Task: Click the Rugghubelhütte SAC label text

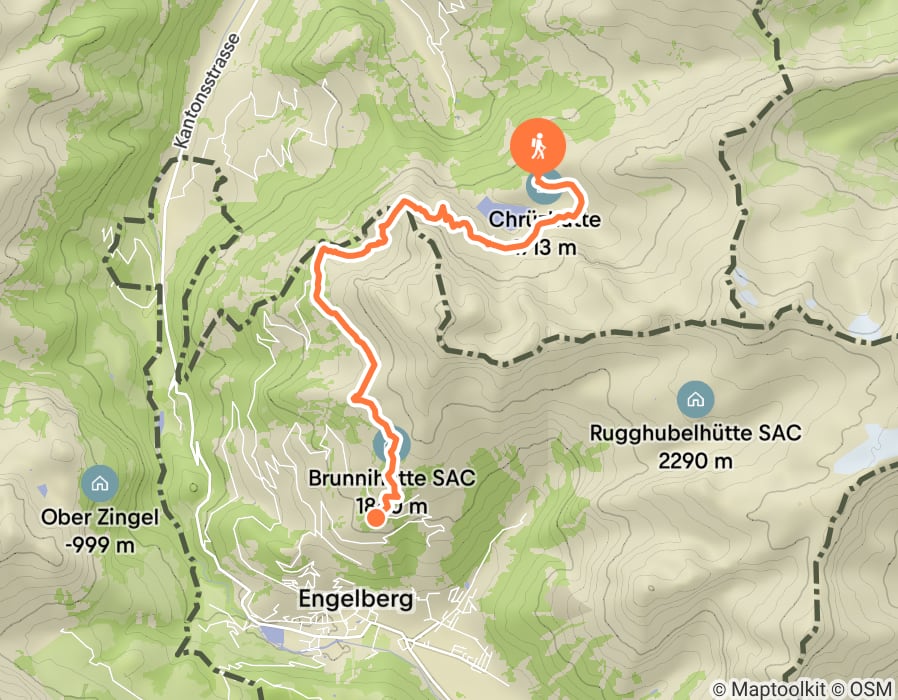Action: [695, 433]
